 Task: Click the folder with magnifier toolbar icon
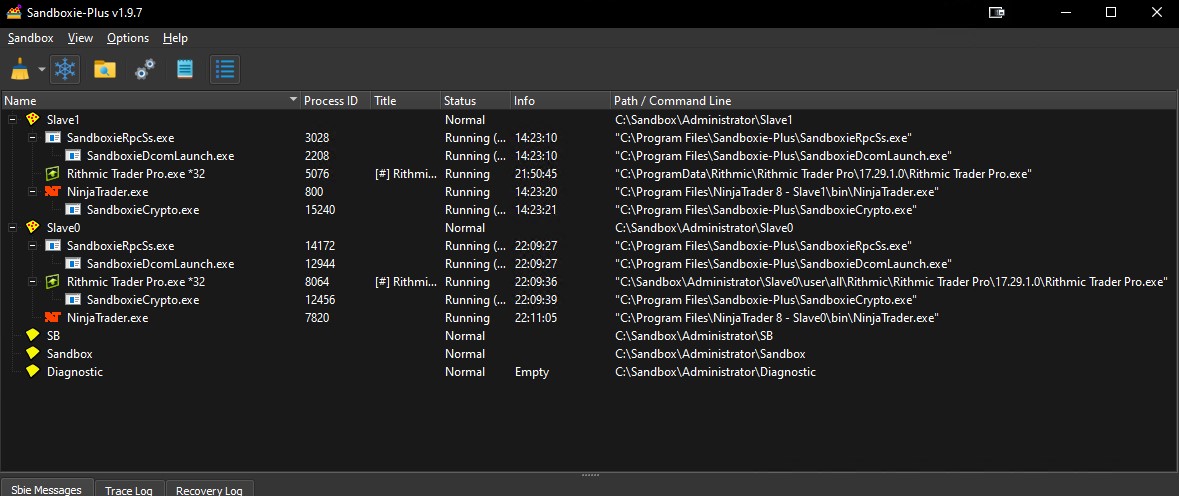(x=105, y=70)
